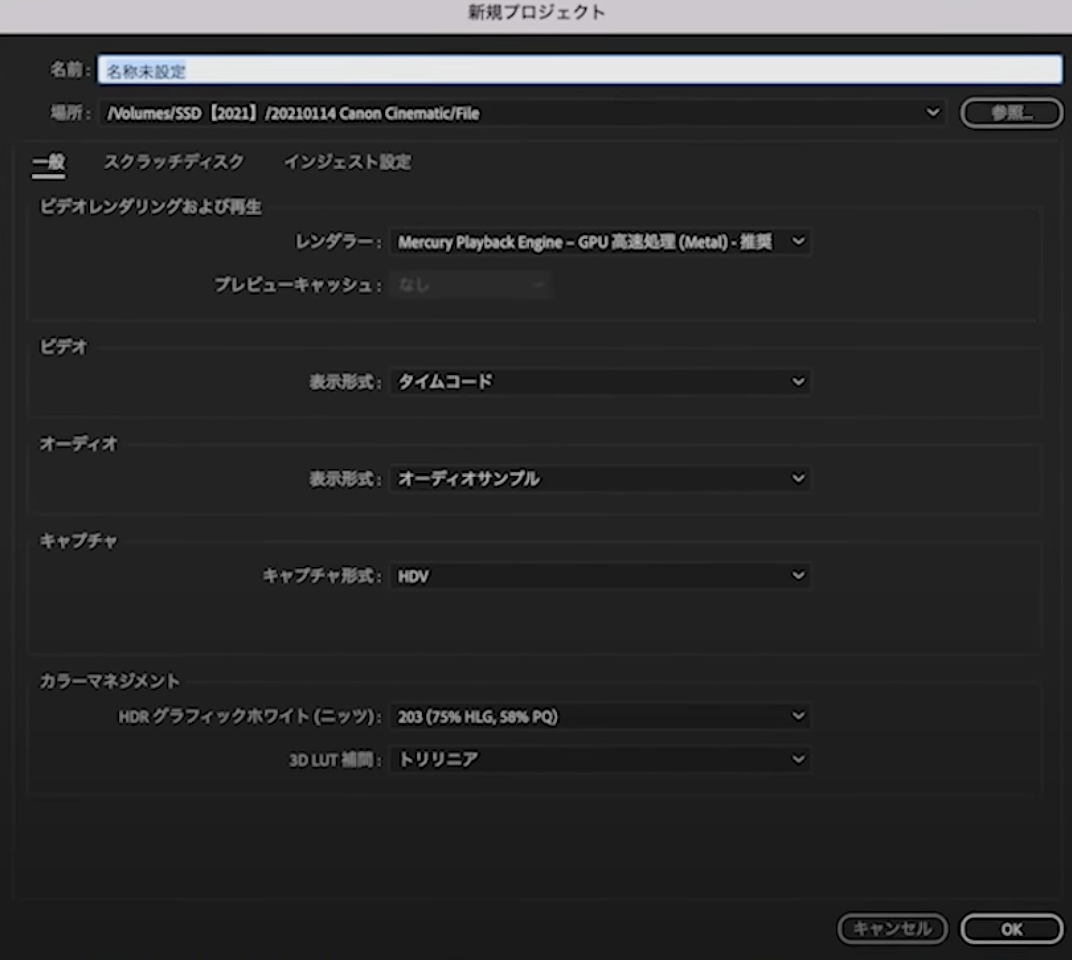Expand the 3D LUT 補間 dropdown
1072x960 pixels.
pyautogui.click(x=797, y=759)
